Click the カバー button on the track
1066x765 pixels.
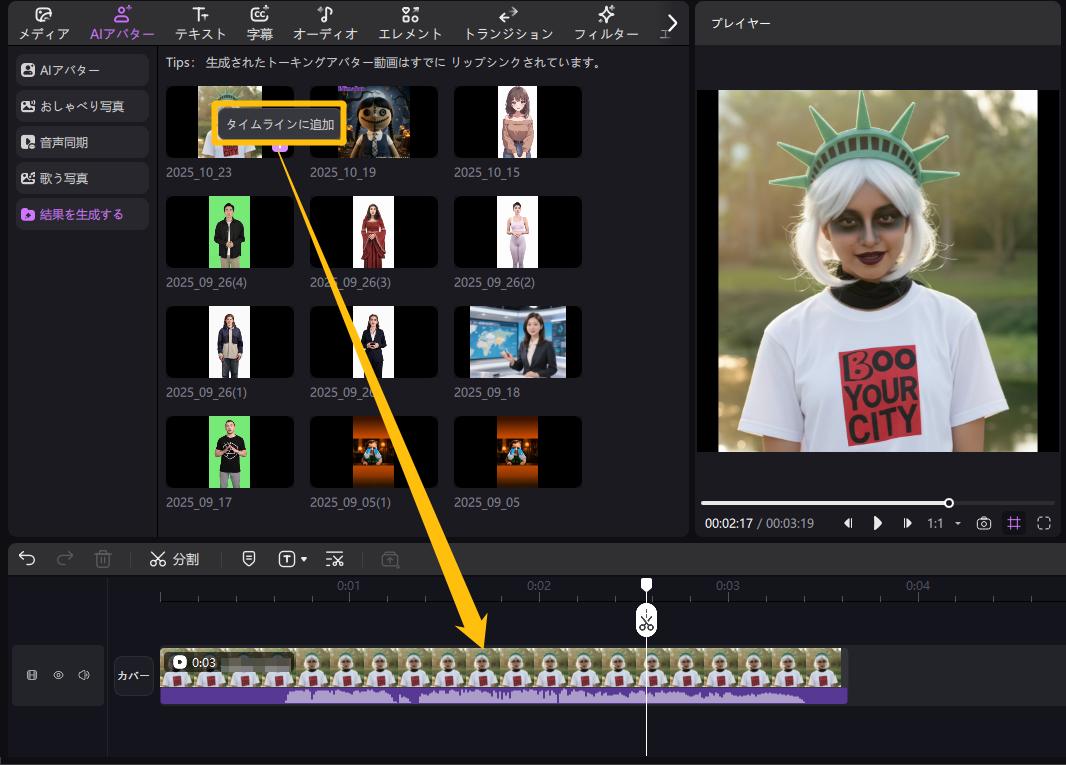tap(133, 676)
